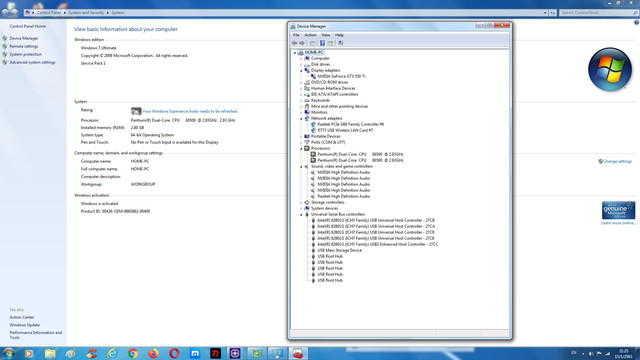Collapse the Processors category
The width and height of the screenshot is (640, 360).
[301, 149]
